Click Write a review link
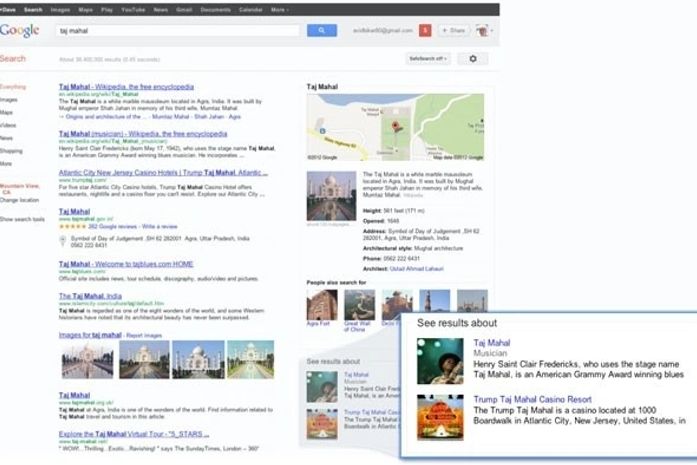 coord(160,226)
